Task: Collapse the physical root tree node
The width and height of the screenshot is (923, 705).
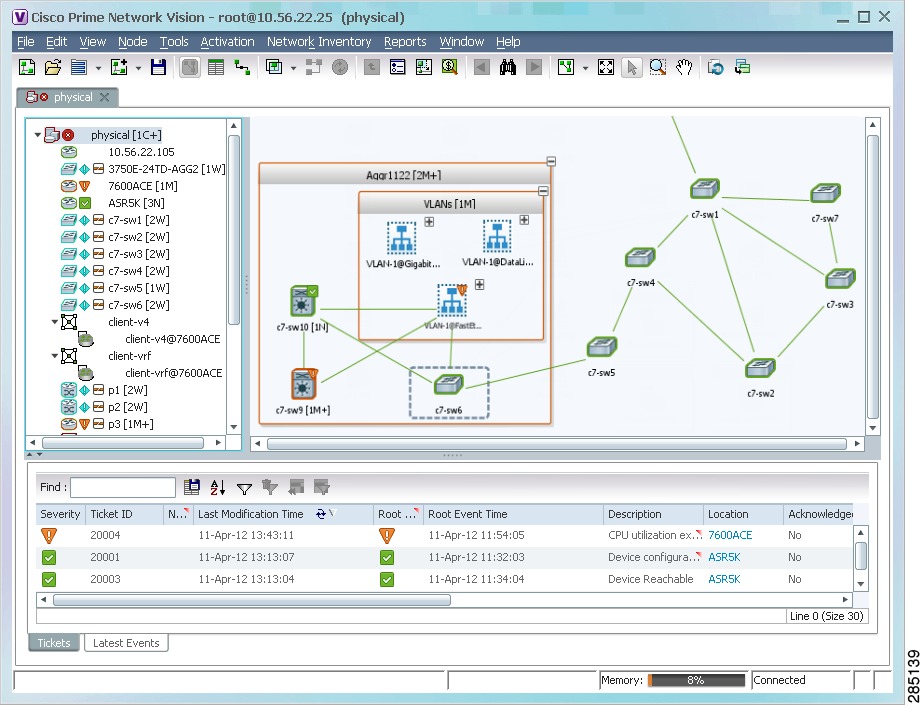Action: [38, 135]
